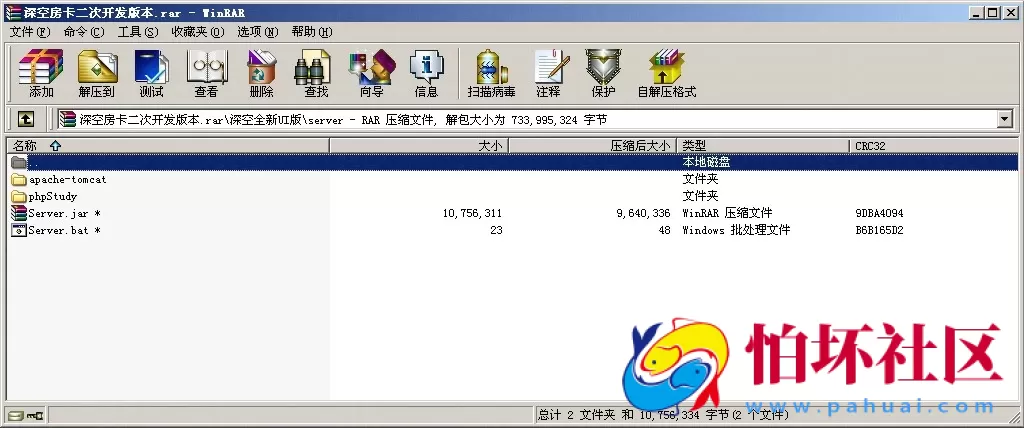Sort by the 名称 column header
The width and height of the screenshot is (1024, 428).
pyautogui.click(x=168, y=146)
